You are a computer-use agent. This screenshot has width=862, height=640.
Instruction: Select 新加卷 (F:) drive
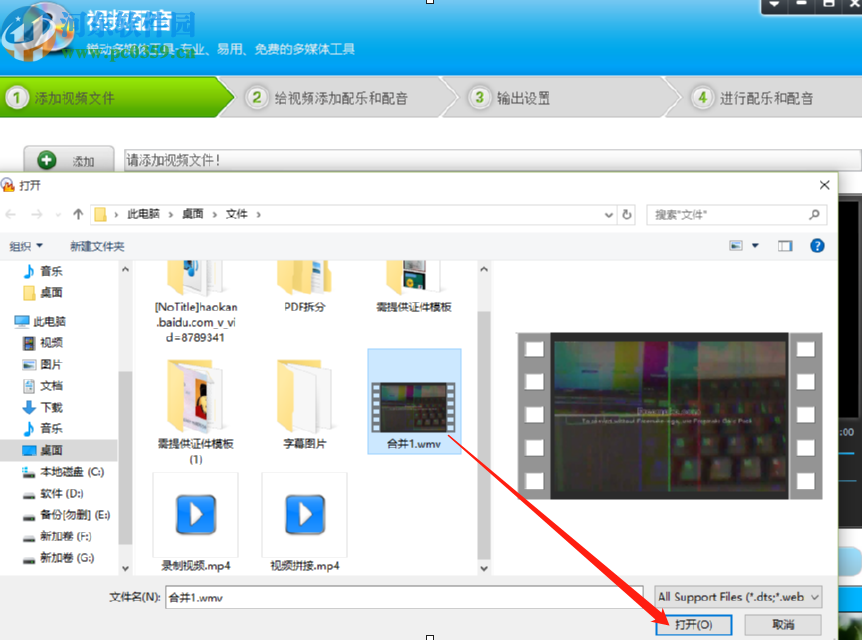pos(57,537)
